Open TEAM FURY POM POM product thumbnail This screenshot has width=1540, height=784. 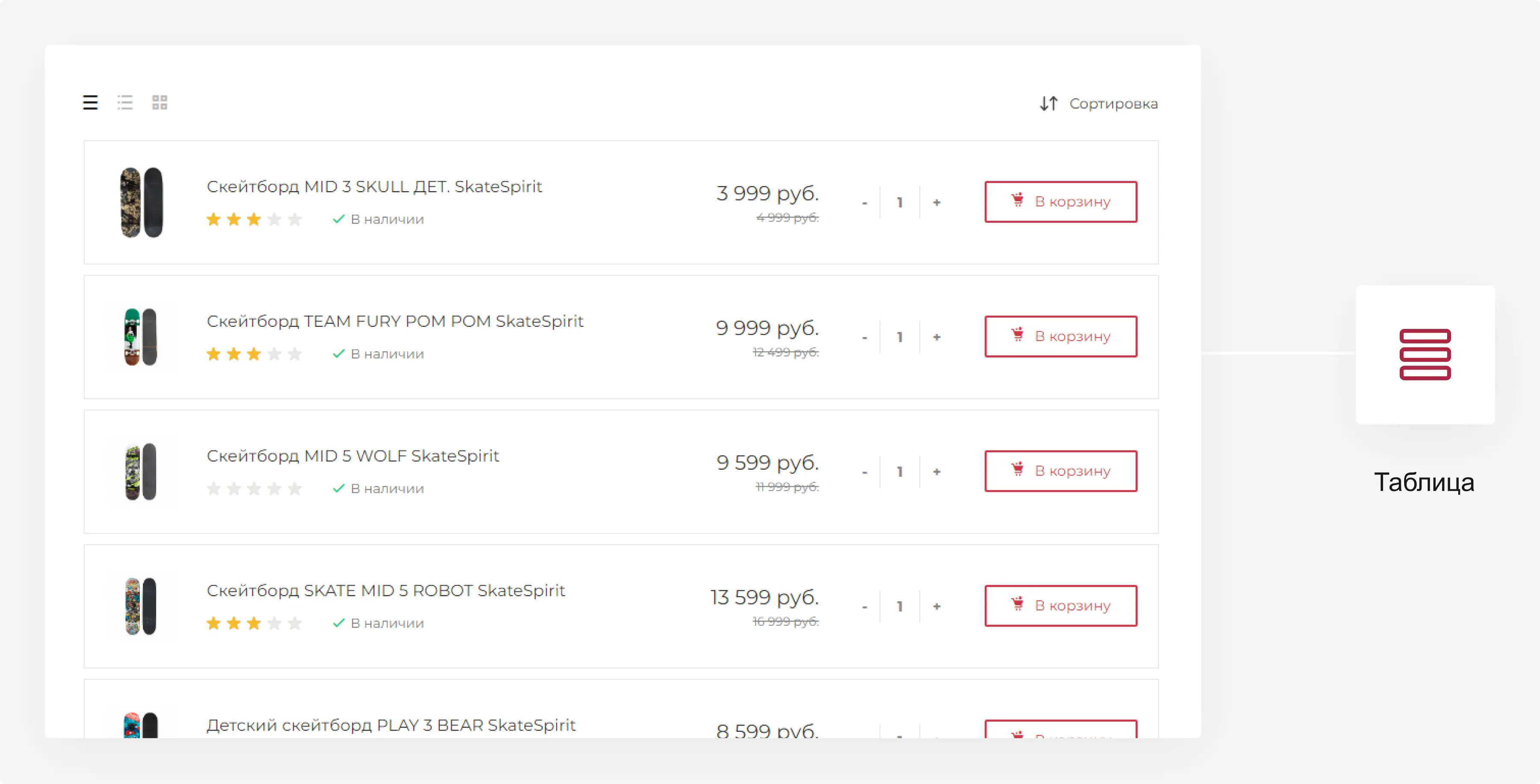coord(141,337)
